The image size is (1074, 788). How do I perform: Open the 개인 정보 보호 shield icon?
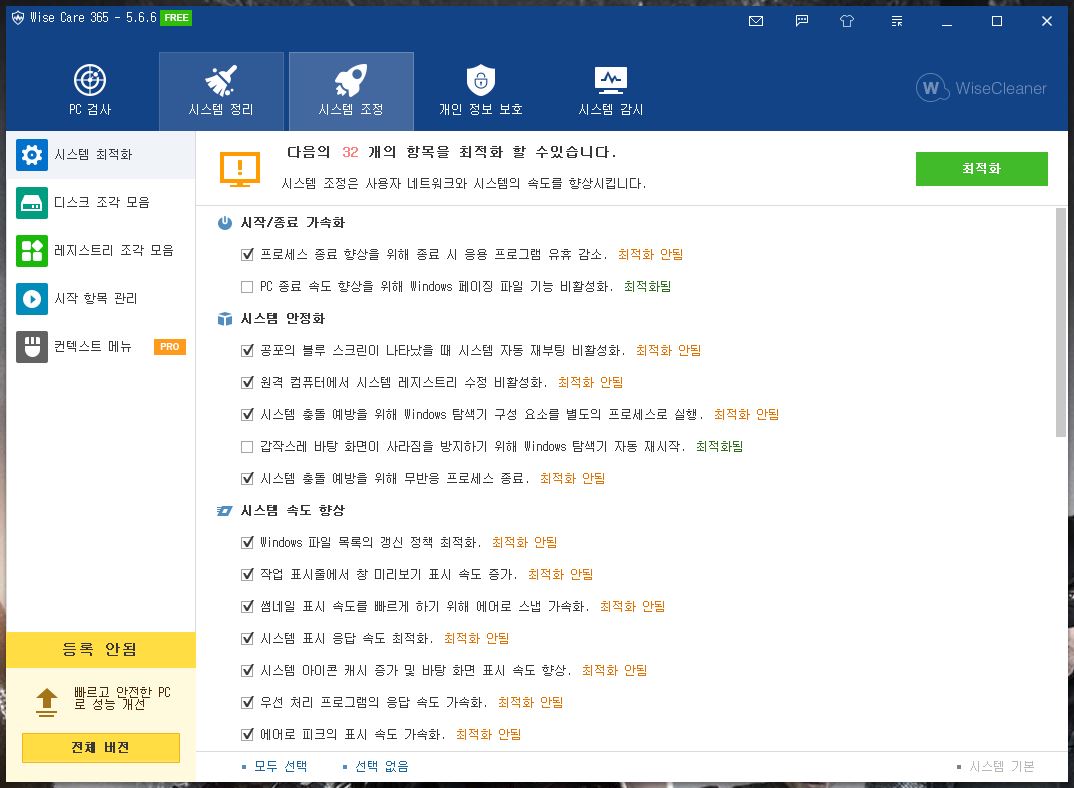point(481,80)
